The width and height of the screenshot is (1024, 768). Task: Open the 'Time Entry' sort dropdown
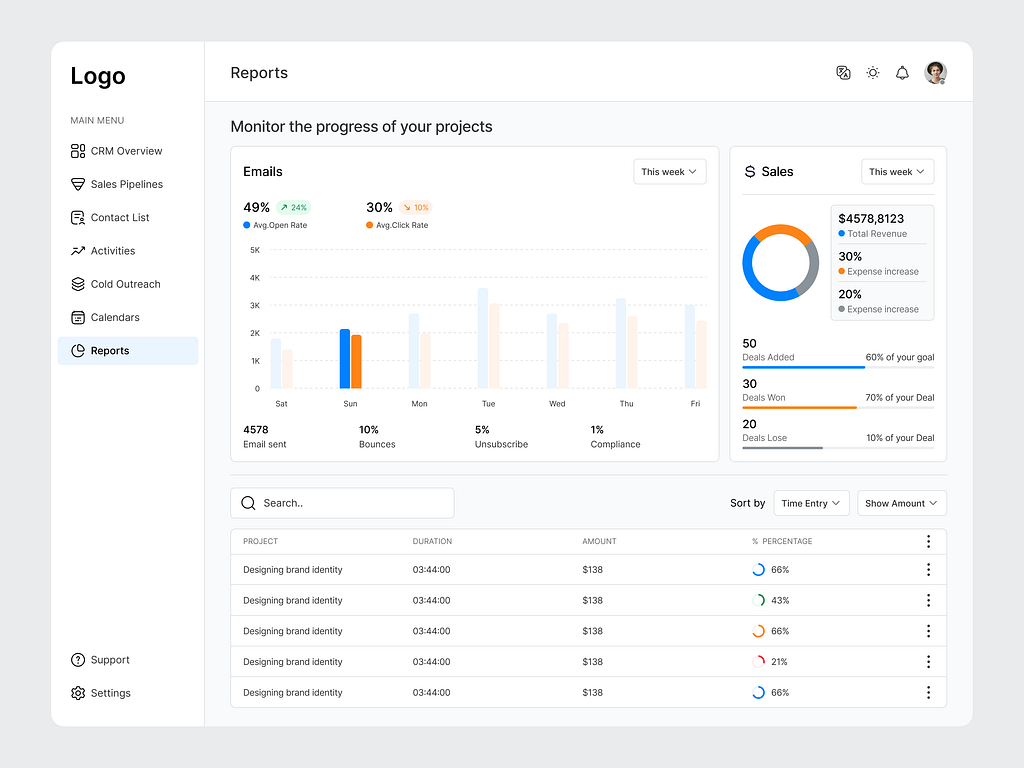811,503
